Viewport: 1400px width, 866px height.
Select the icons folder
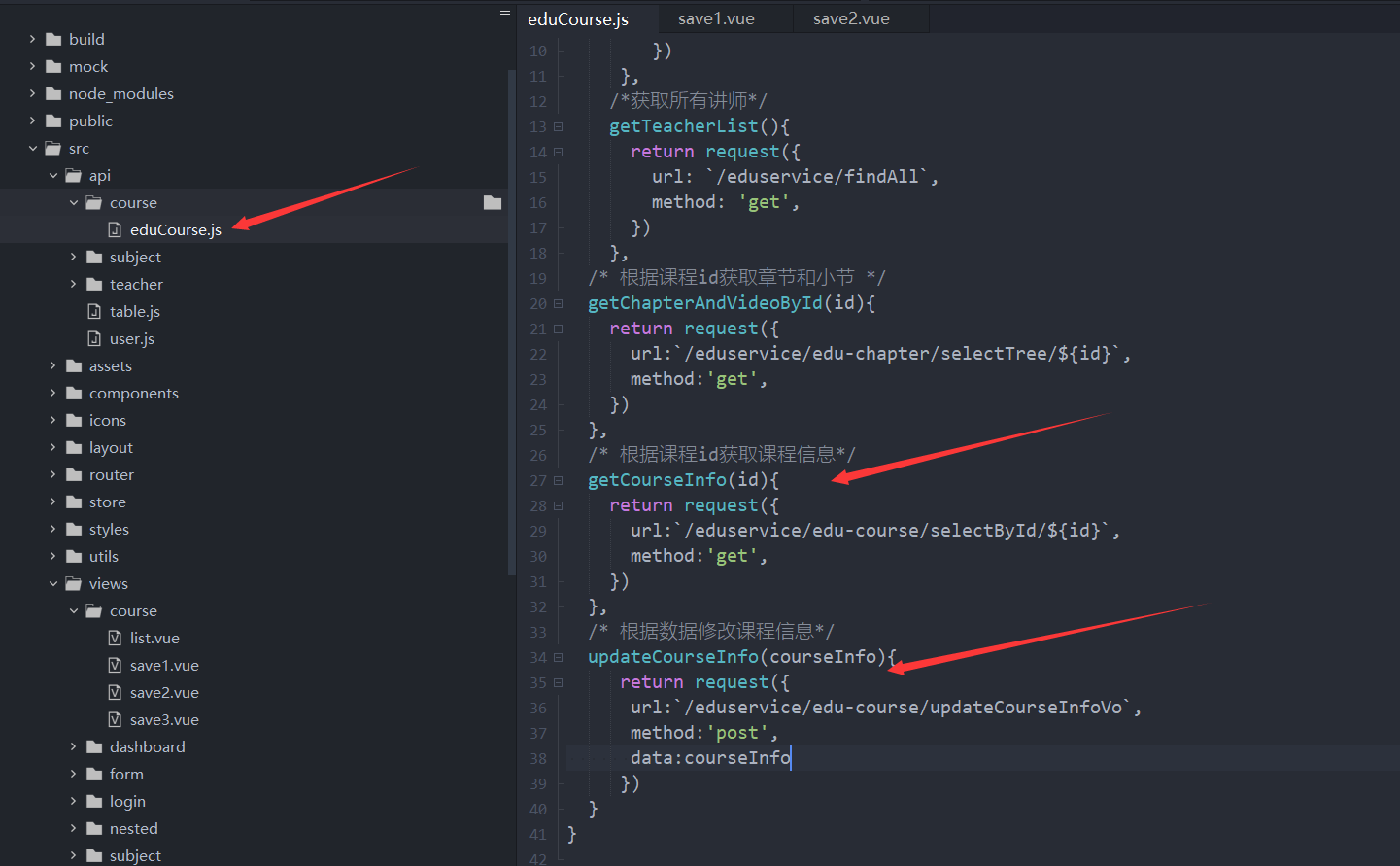[108, 421]
